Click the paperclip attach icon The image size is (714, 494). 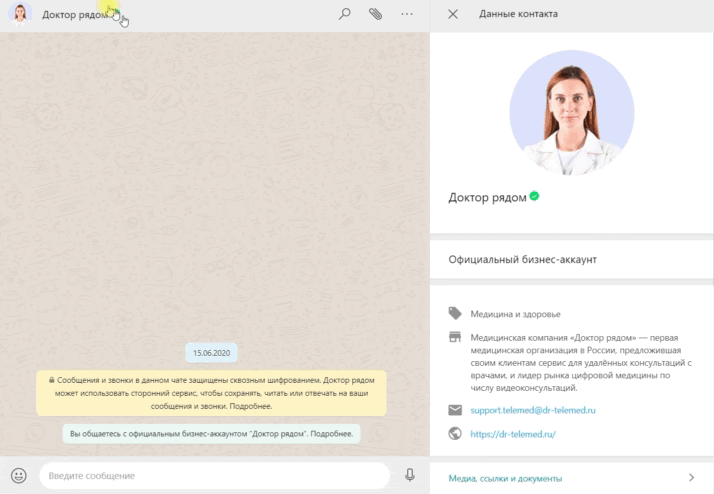click(376, 14)
